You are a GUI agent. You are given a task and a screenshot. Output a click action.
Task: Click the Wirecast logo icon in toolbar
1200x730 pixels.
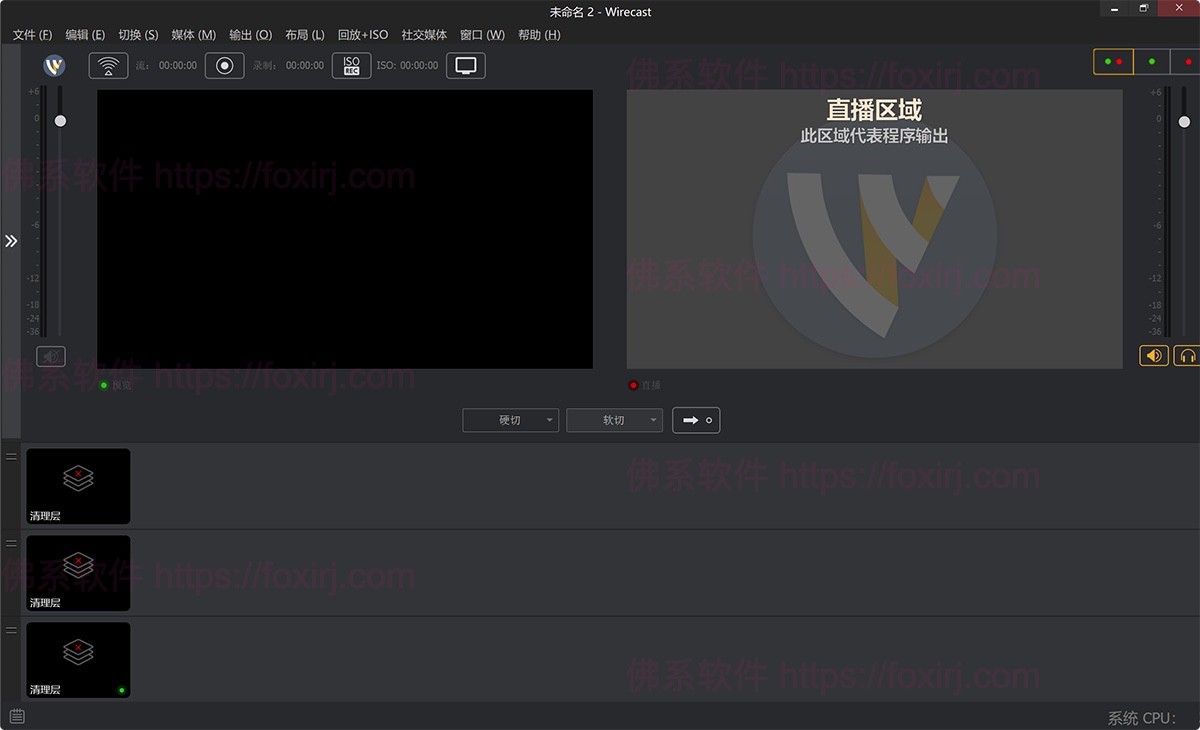pos(54,65)
